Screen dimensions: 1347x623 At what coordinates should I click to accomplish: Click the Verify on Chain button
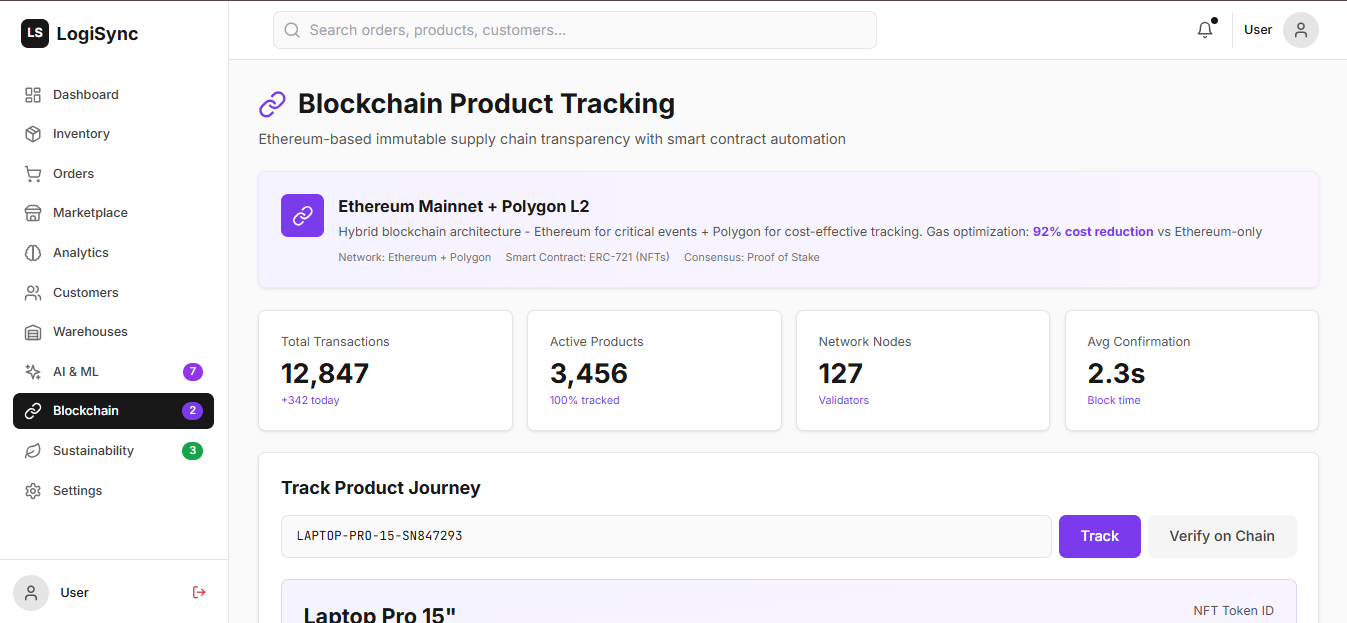pyautogui.click(x=1222, y=536)
